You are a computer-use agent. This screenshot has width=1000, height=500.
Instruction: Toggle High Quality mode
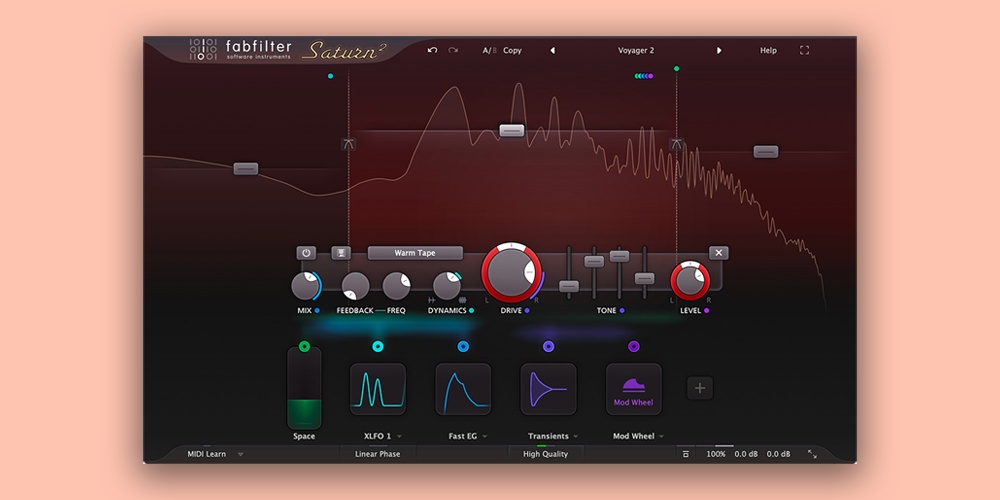point(545,454)
